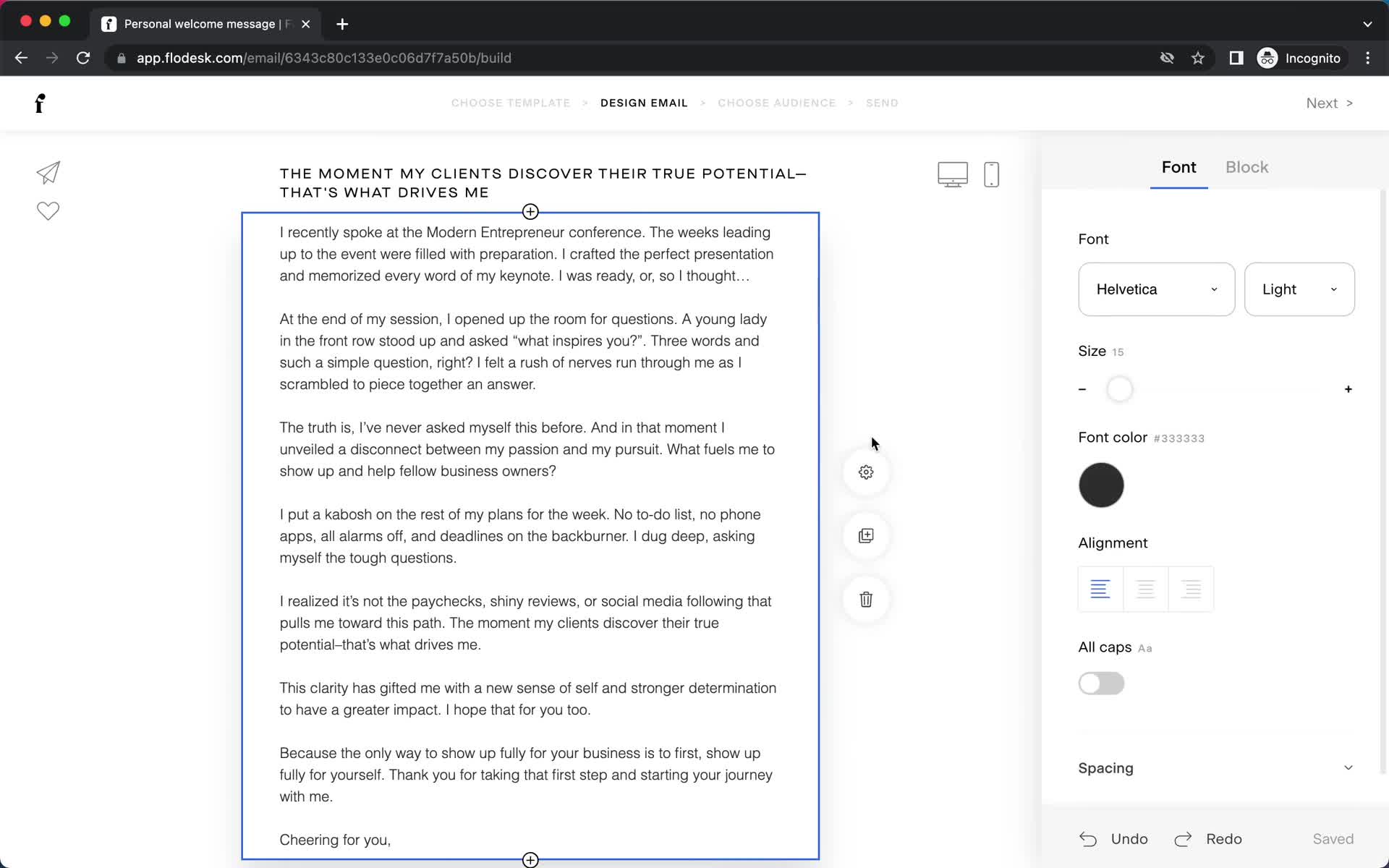The height and width of the screenshot is (868, 1389).
Task: Click the left alignment button
Action: (x=1100, y=589)
